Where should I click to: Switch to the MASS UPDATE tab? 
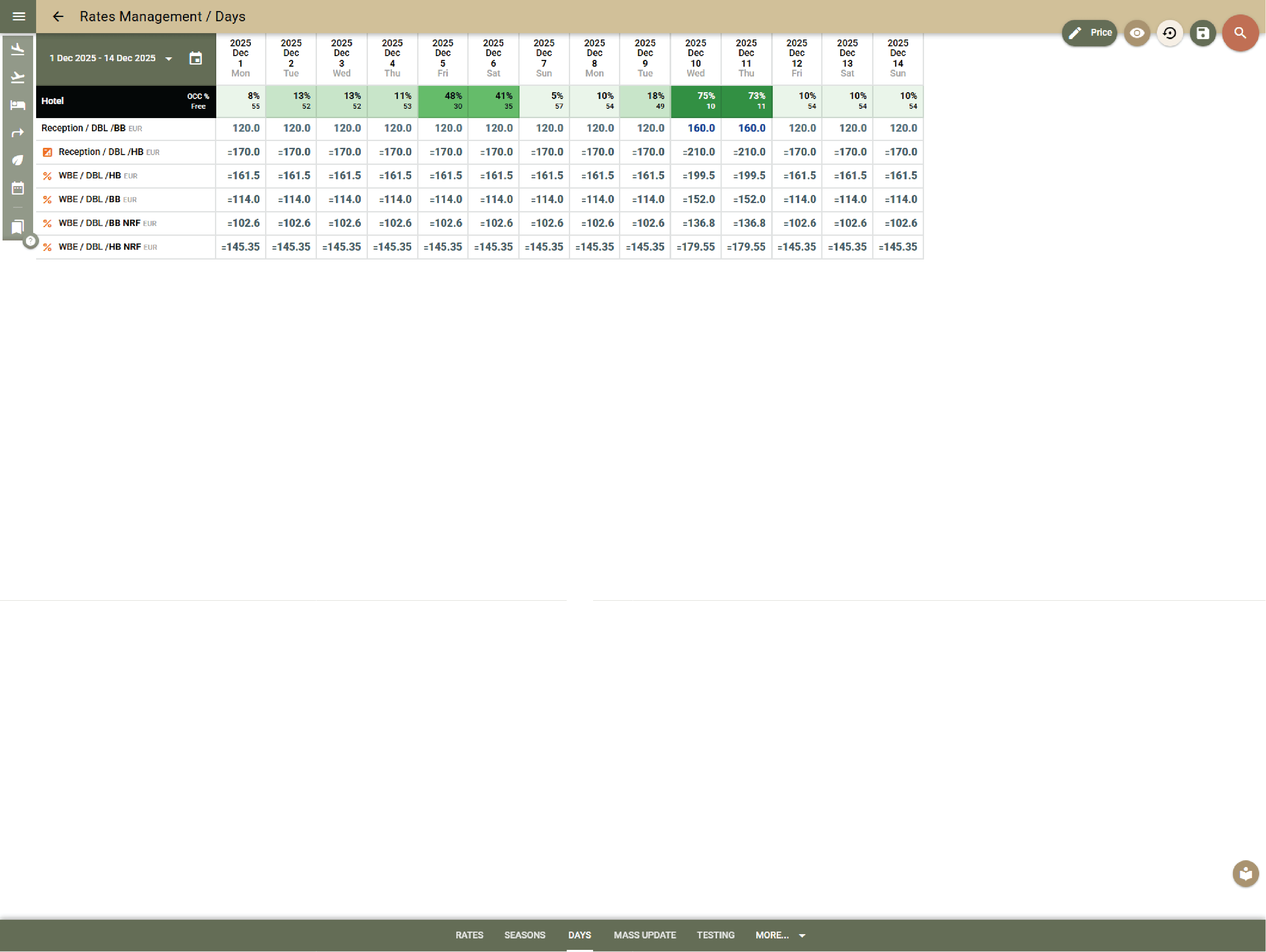tap(644, 935)
